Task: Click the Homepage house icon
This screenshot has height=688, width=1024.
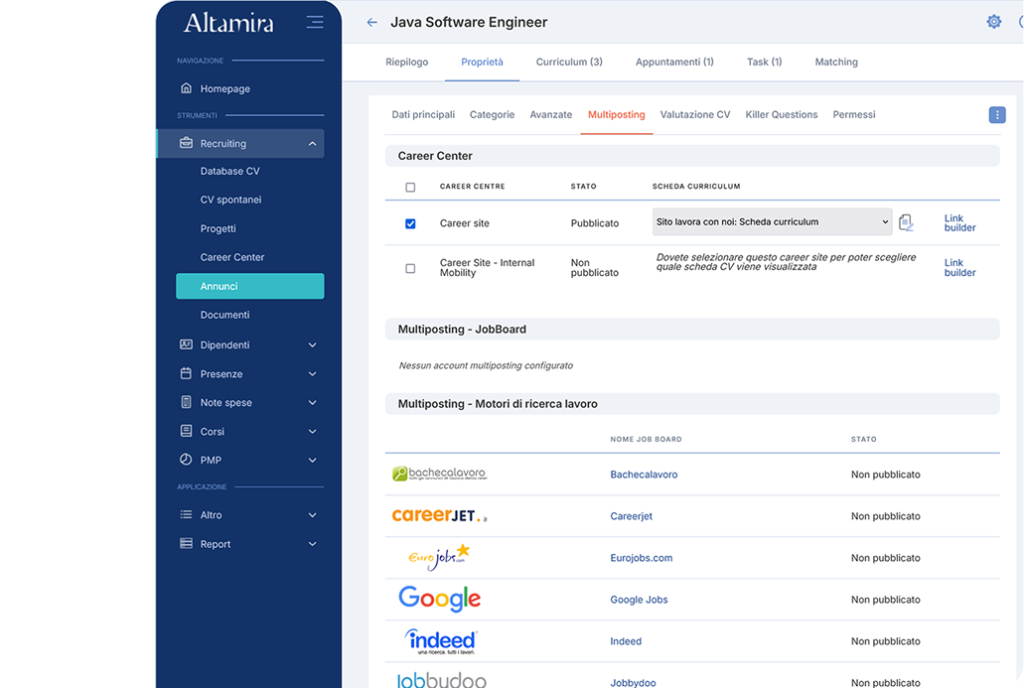Action: point(186,89)
